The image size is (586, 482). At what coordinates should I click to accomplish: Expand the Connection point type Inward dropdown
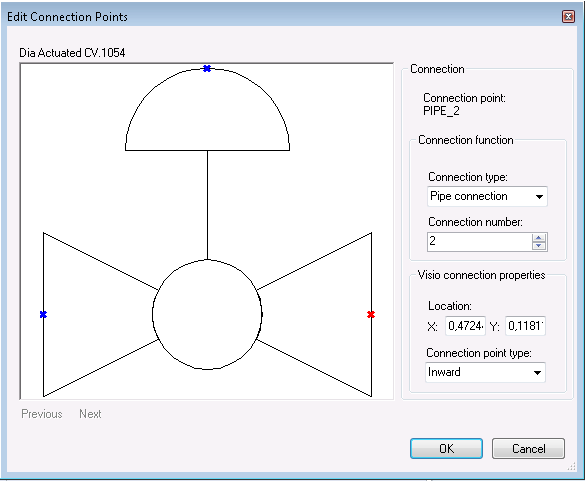[x=537, y=373]
